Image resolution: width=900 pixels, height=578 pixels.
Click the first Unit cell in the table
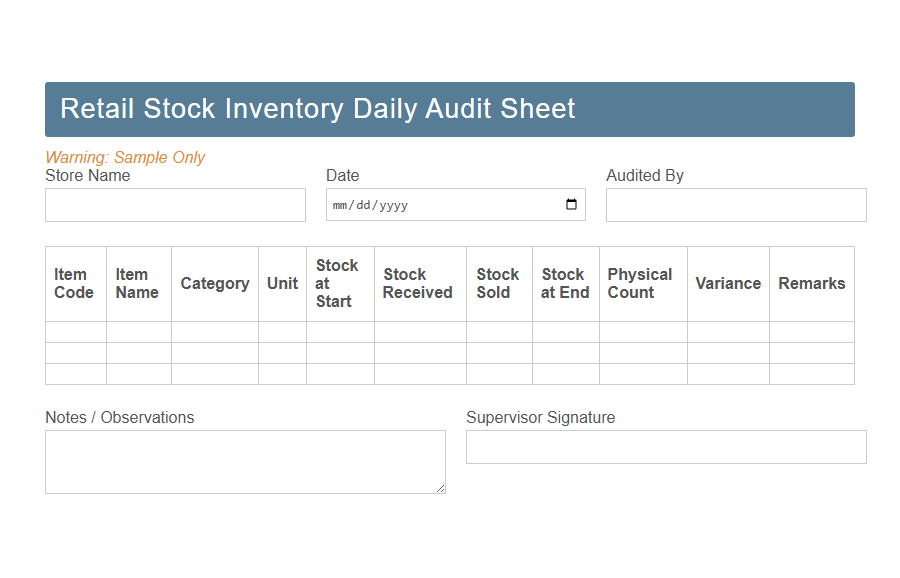point(282,331)
